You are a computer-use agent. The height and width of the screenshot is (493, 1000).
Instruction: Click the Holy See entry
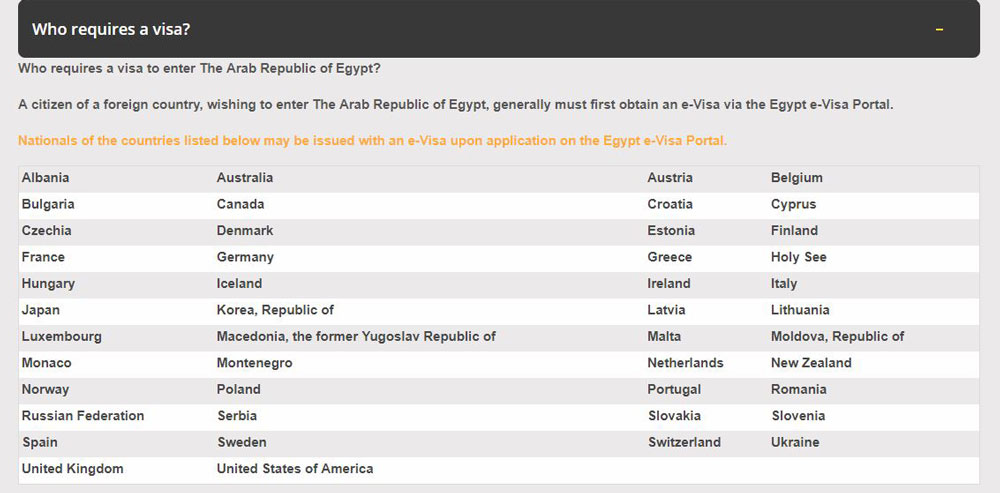[799, 257]
